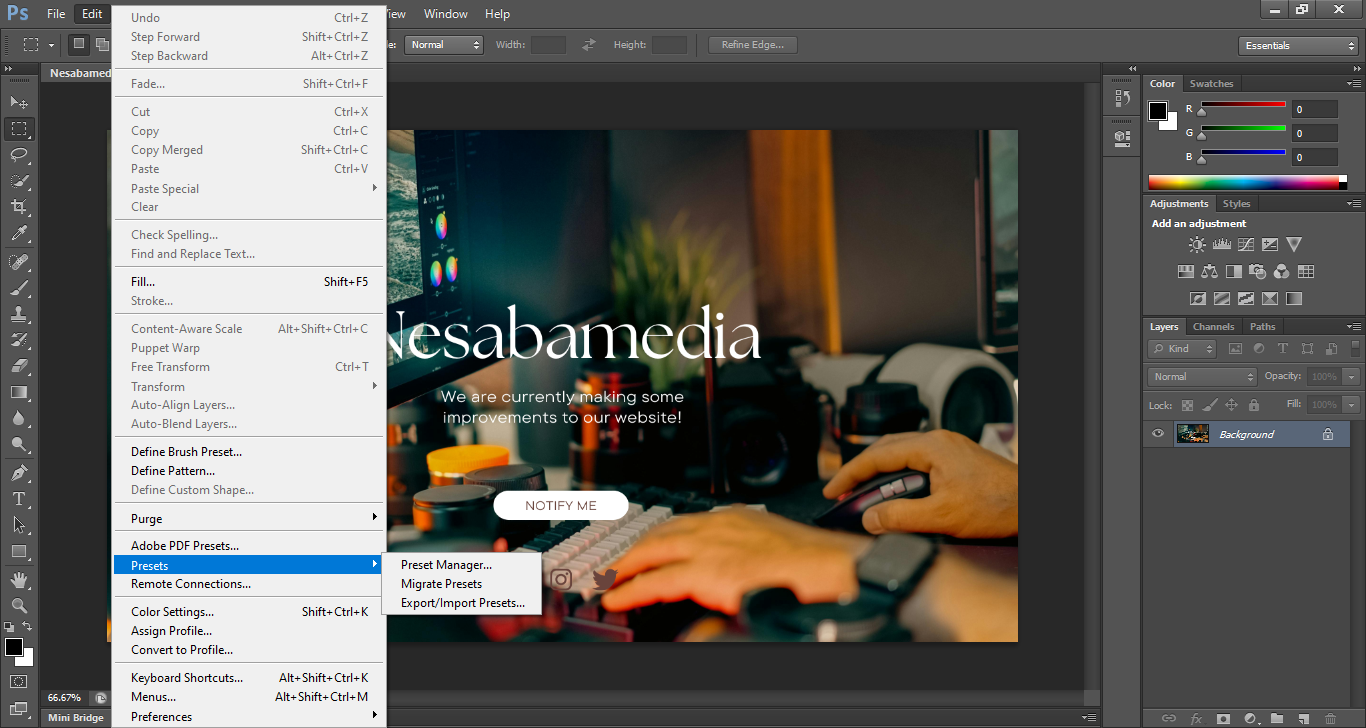Viewport: 1366px width, 728px height.
Task: Delete layer using the trash icon
Action: (1330, 718)
